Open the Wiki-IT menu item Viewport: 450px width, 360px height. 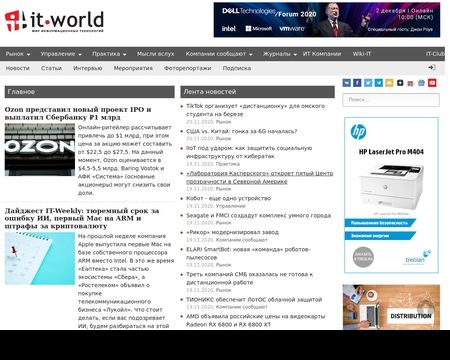click(362, 54)
